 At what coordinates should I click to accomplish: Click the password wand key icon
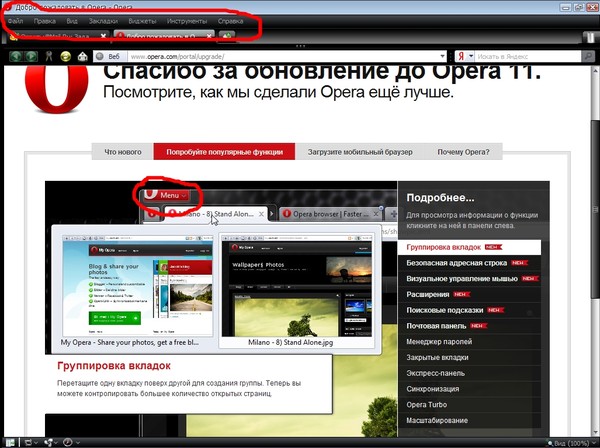tap(49, 57)
